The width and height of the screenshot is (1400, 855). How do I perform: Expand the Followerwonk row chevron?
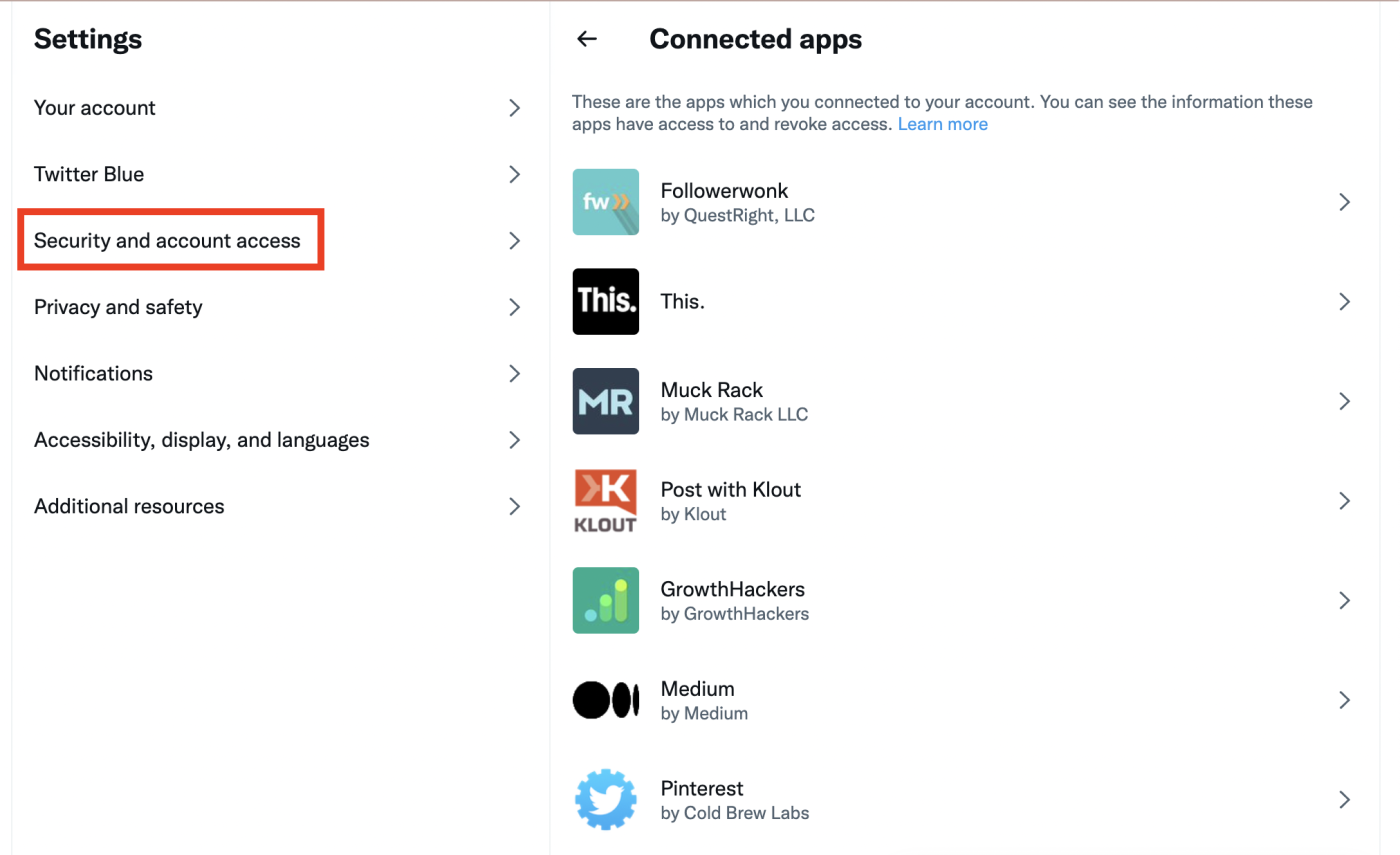pyautogui.click(x=1345, y=202)
